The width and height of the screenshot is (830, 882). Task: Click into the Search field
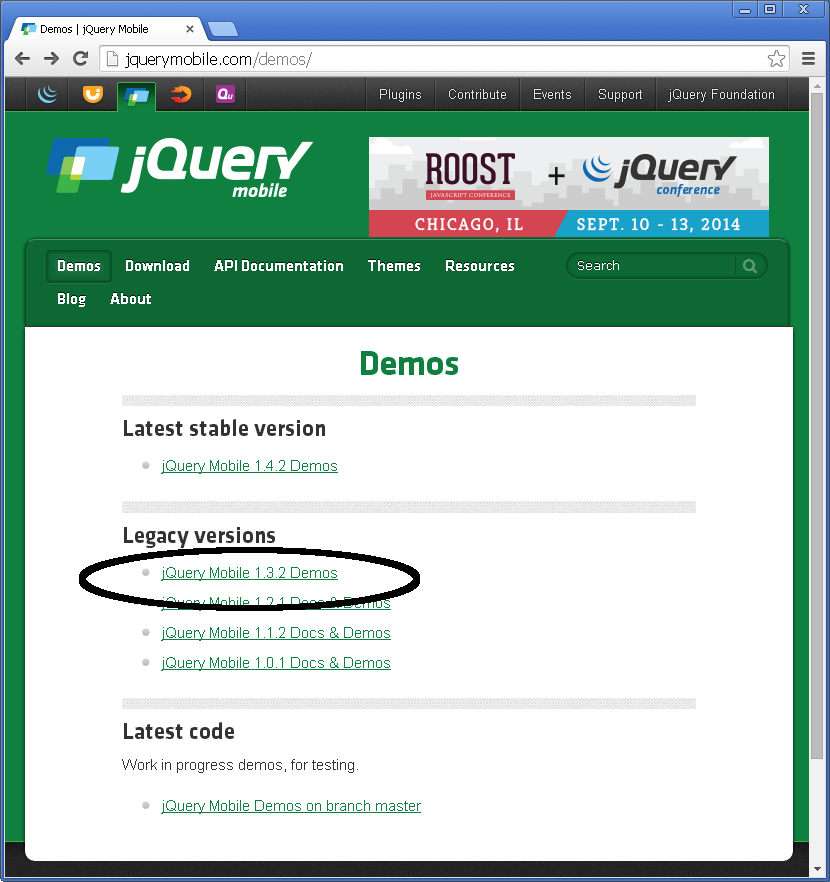click(x=652, y=266)
